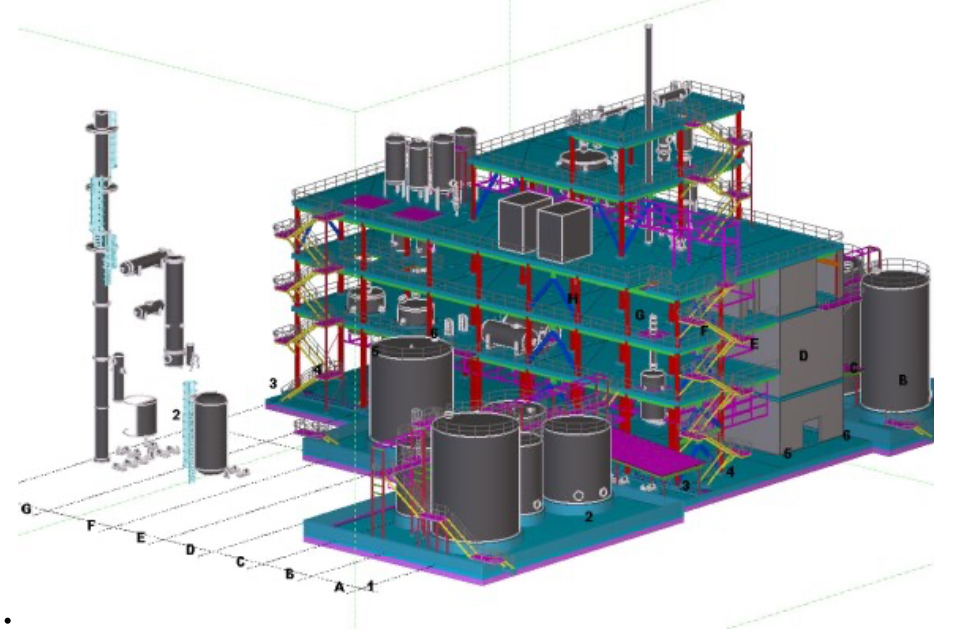
Task: Select the right cube-shaped tank on the upper floor
Action: 564,233
